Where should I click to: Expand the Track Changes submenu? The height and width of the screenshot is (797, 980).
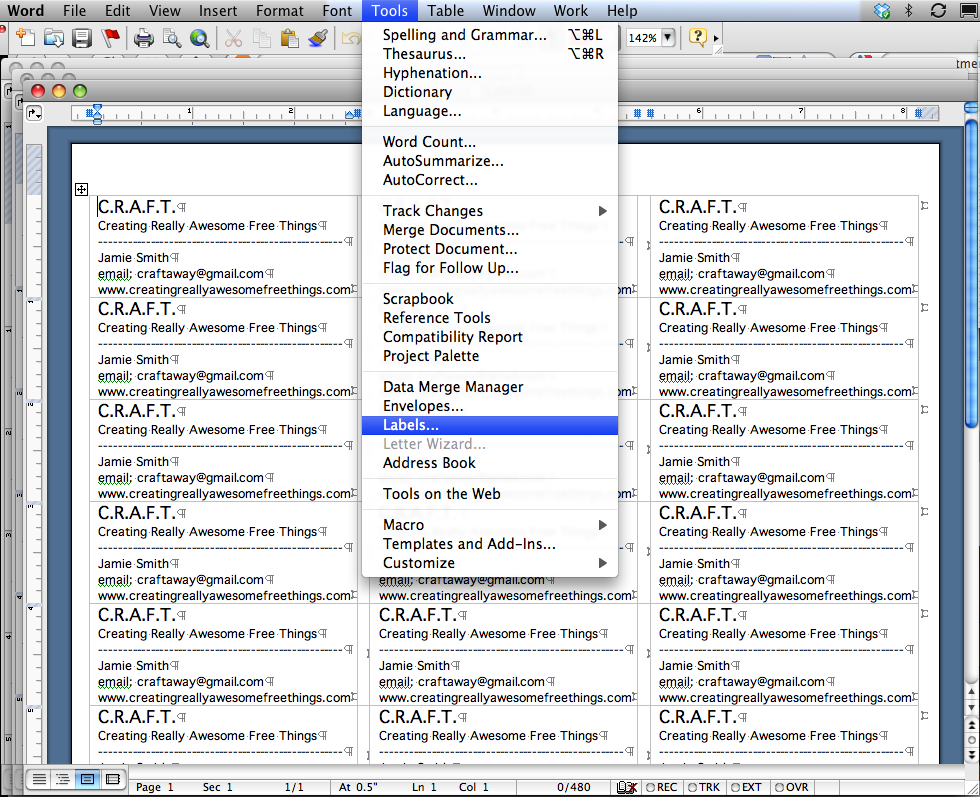[x=602, y=211]
